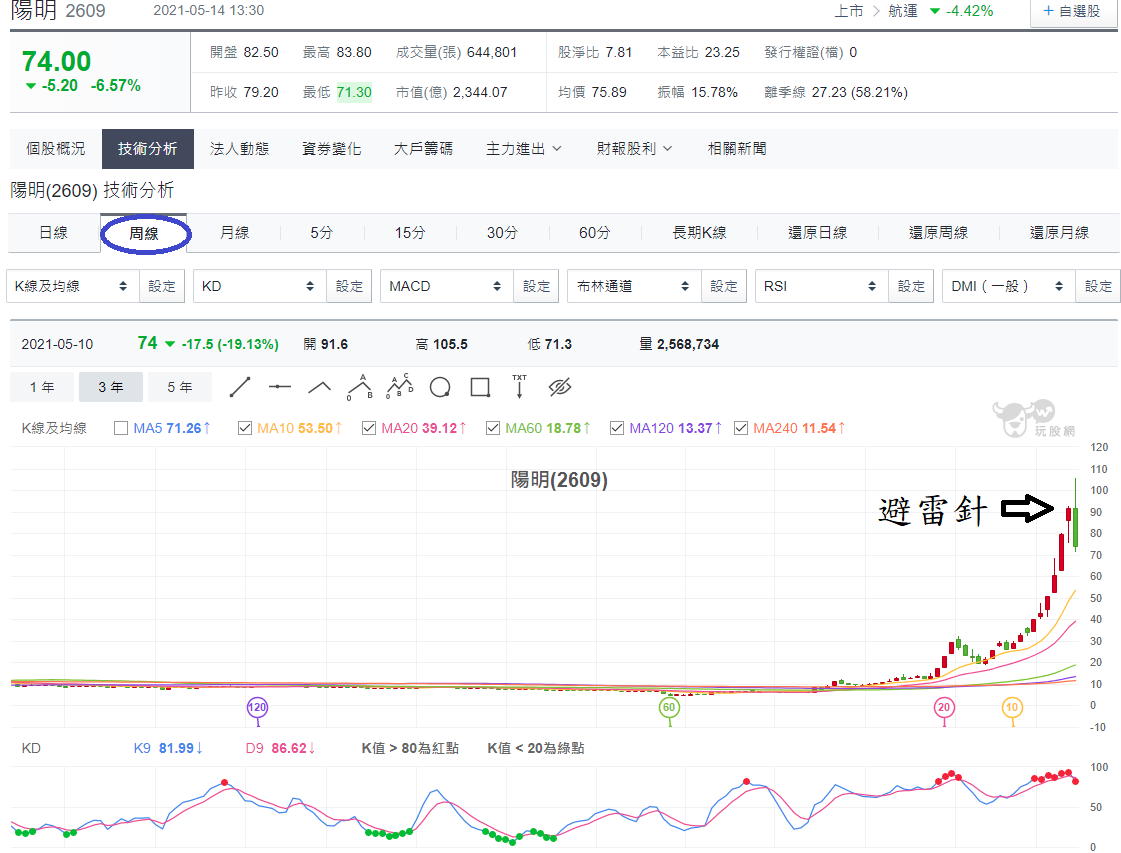The height and width of the screenshot is (853, 1121).
Task: Open 設定 next to K線及均線
Action: tap(162, 286)
